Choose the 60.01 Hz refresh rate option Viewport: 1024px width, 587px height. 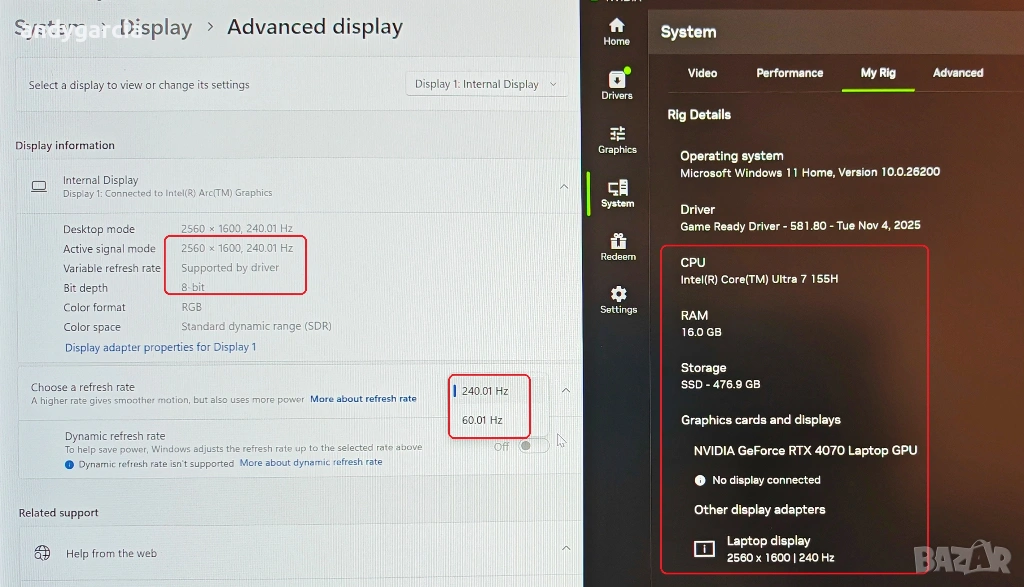(x=483, y=420)
